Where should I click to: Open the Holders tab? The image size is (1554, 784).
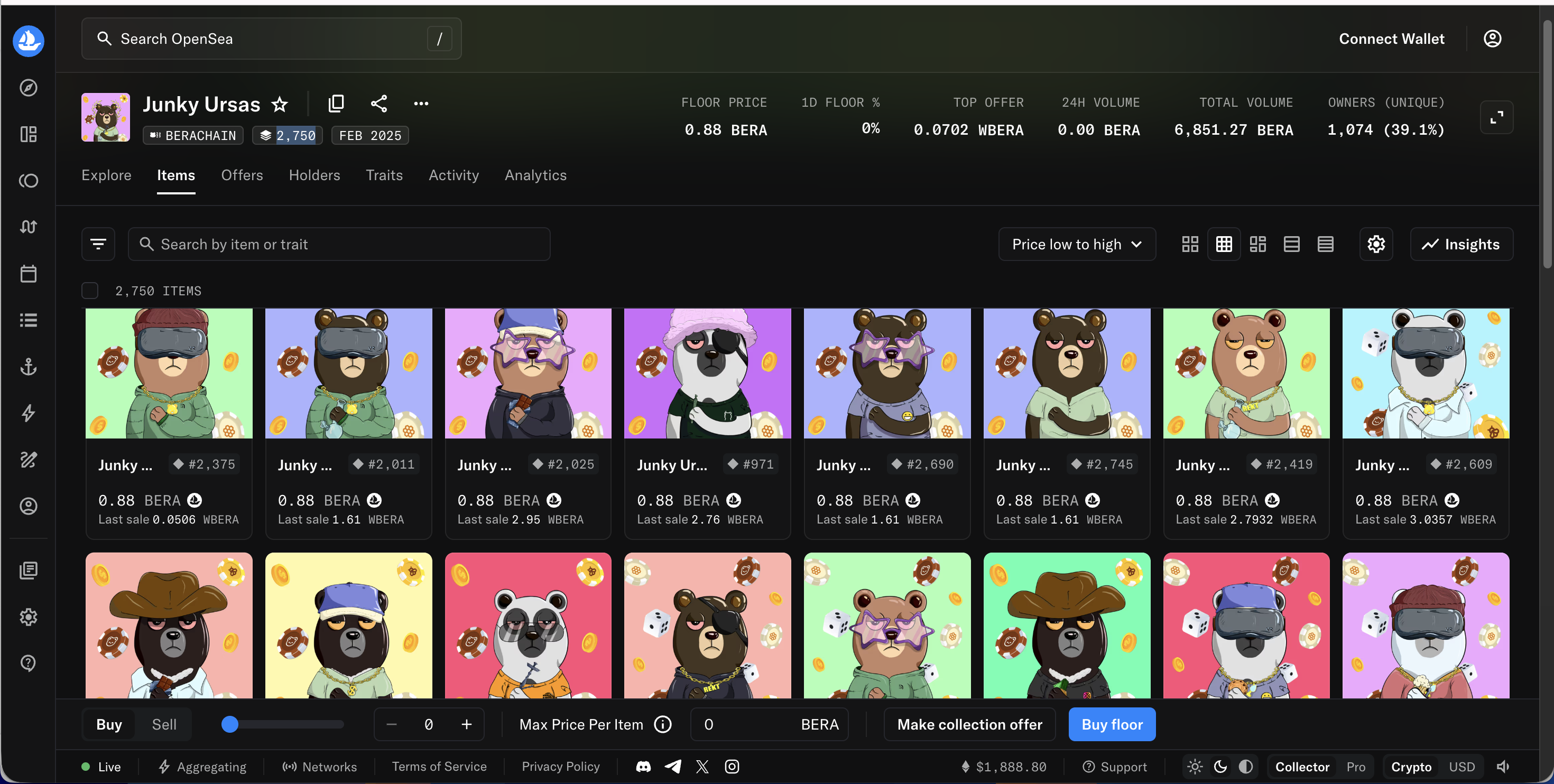tap(314, 175)
